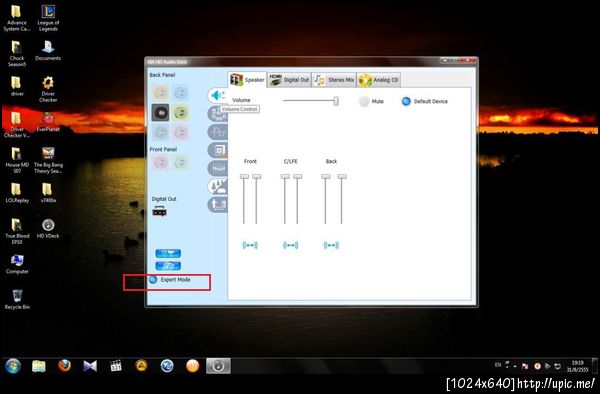Open the Driver Checker gear desktop icon
The height and width of the screenshot is (394, 600).
point(48,89)
